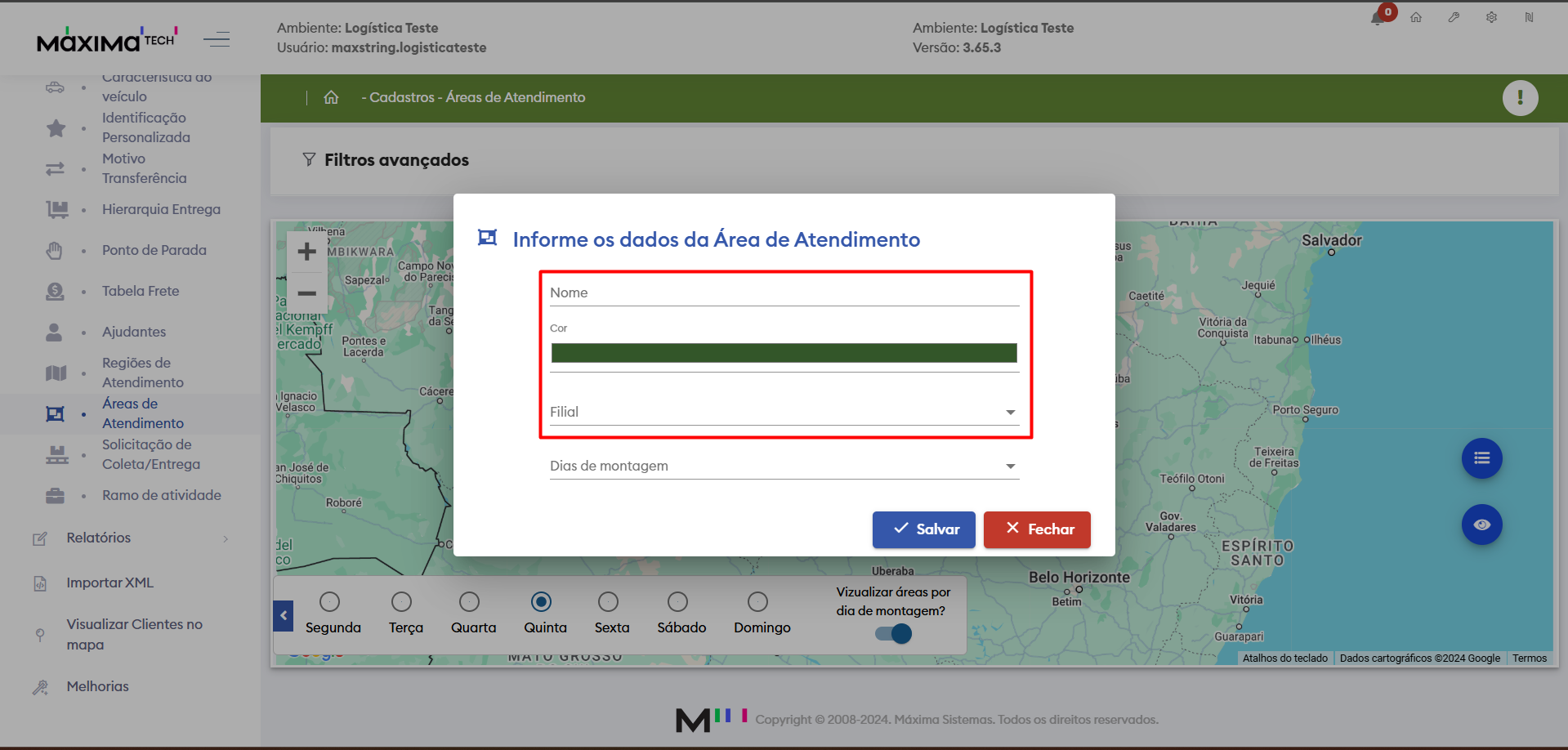Select the Segunda radio button
This screenshot has height=750, width=1568.
click(329, 602)
